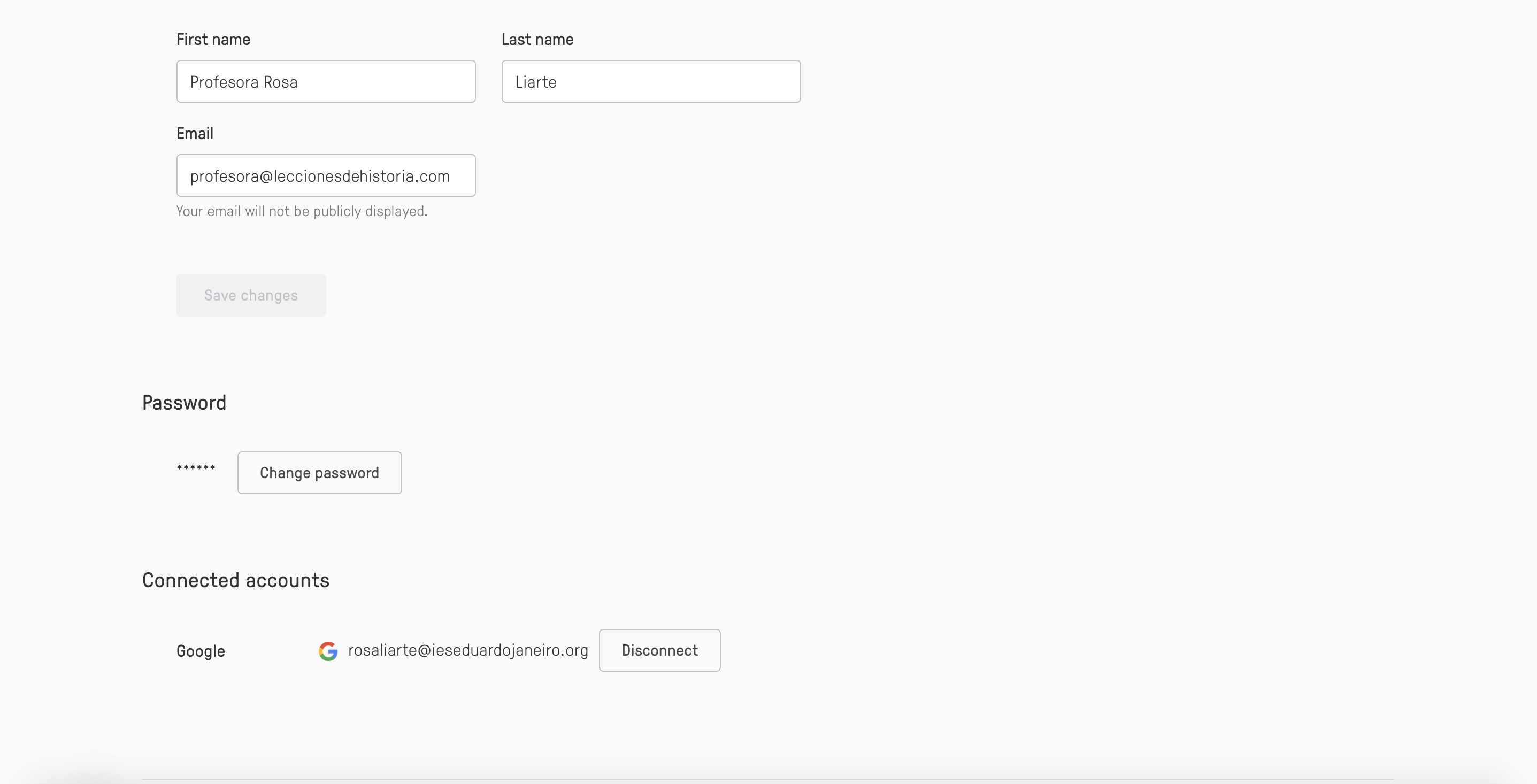Click the First name label
This screenshot has height=784, width=1537.
pos(213,40)
